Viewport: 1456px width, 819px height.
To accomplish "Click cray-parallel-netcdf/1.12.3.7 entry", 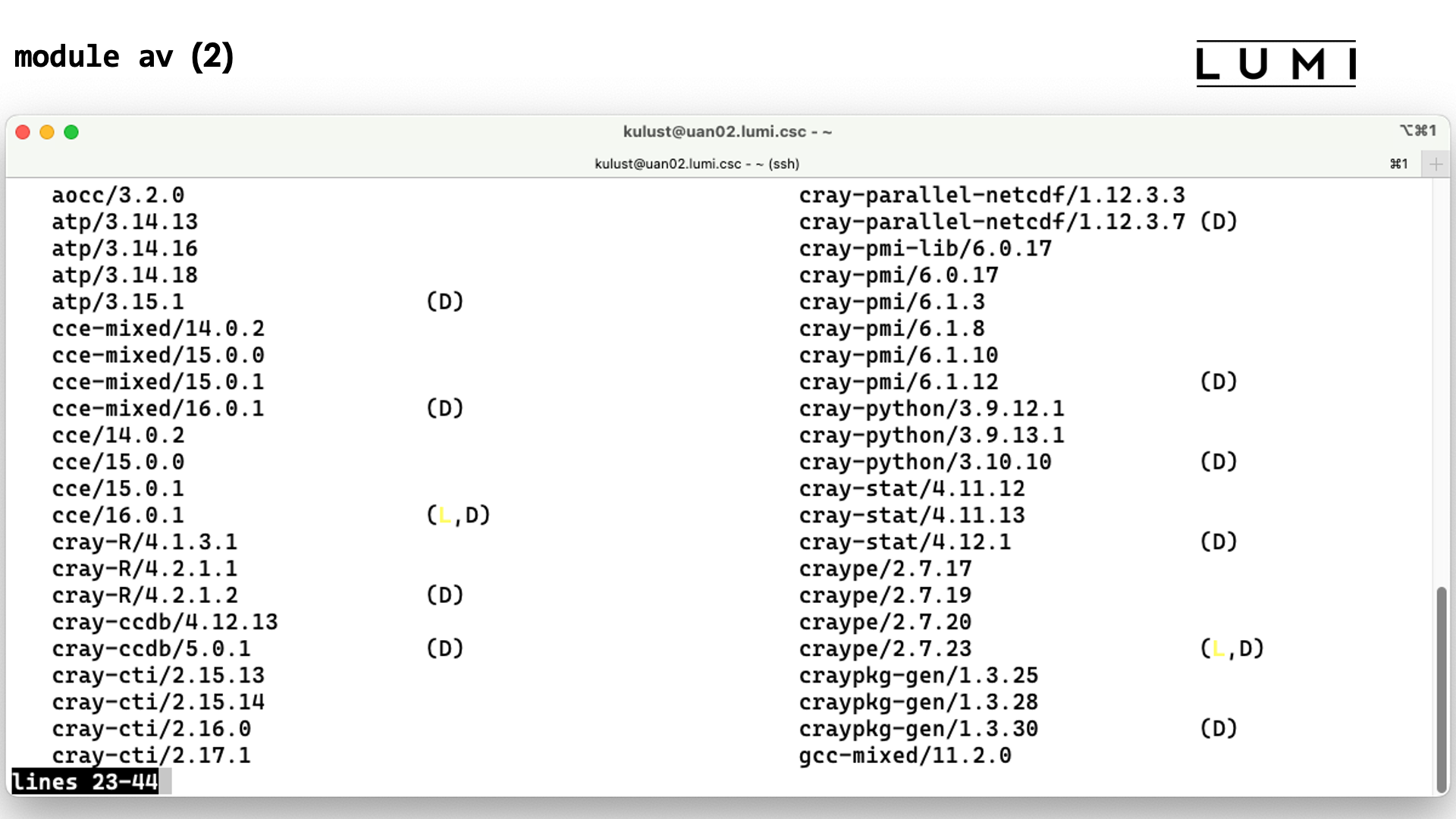I will pyautogui.click(x=992, y=222).
